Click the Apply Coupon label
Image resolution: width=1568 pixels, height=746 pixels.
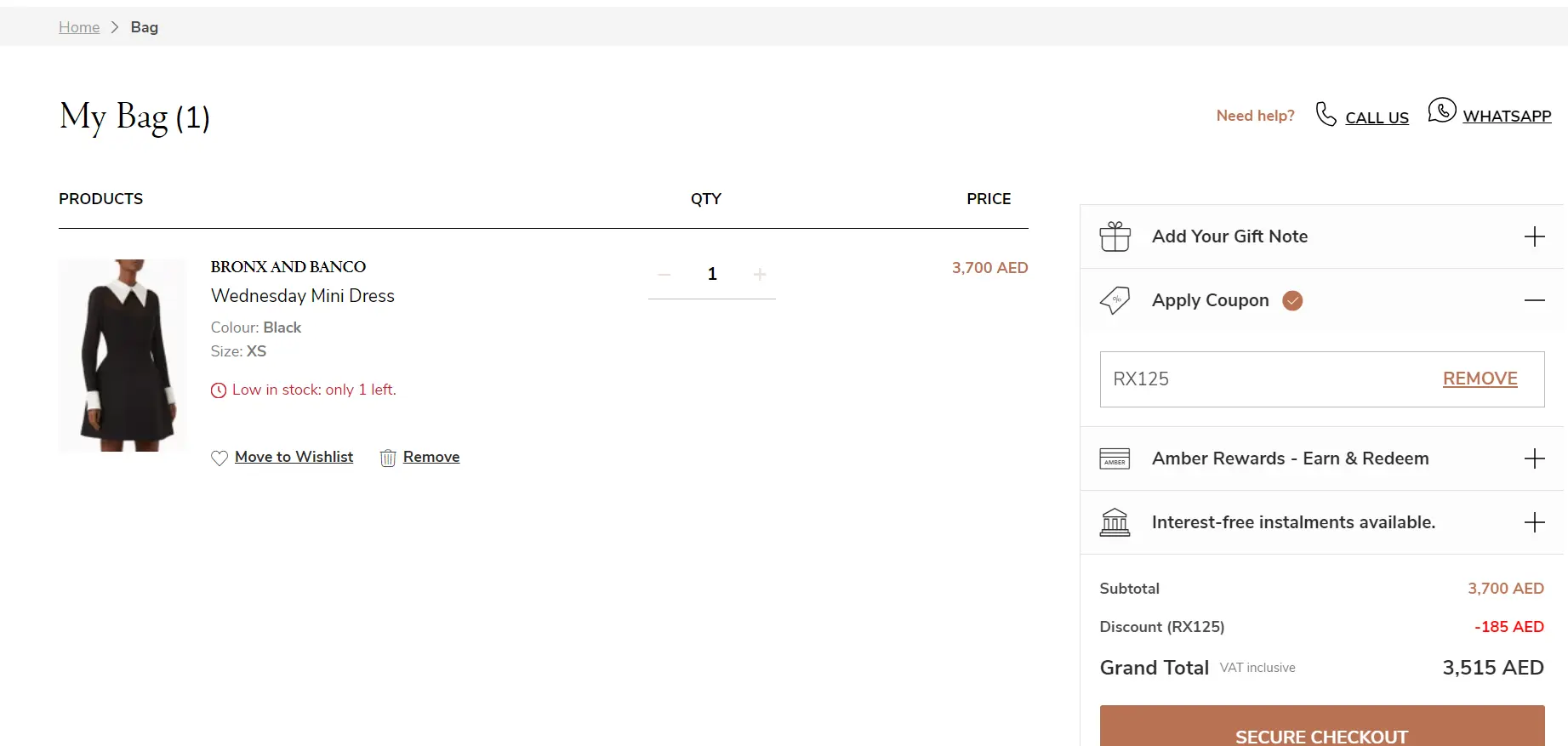click(x=1210, y=300)
